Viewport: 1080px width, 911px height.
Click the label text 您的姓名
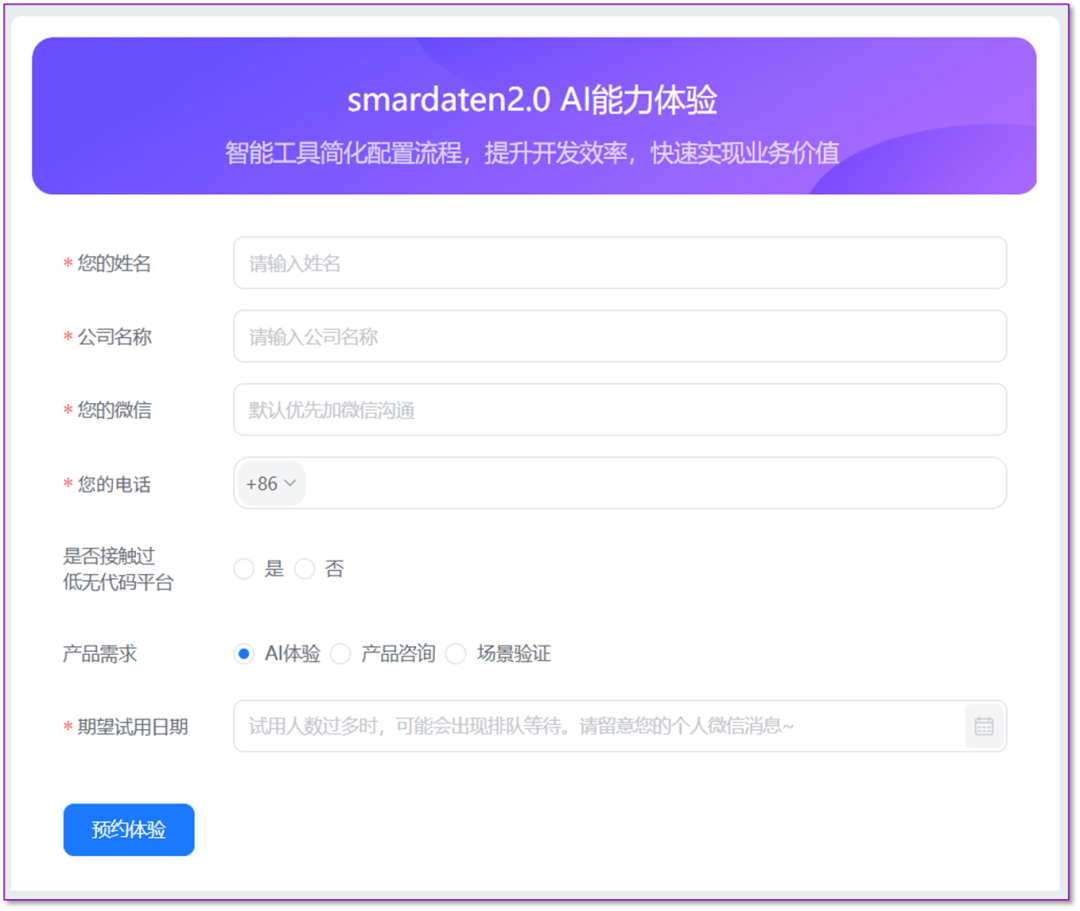(x=114, y=263)
